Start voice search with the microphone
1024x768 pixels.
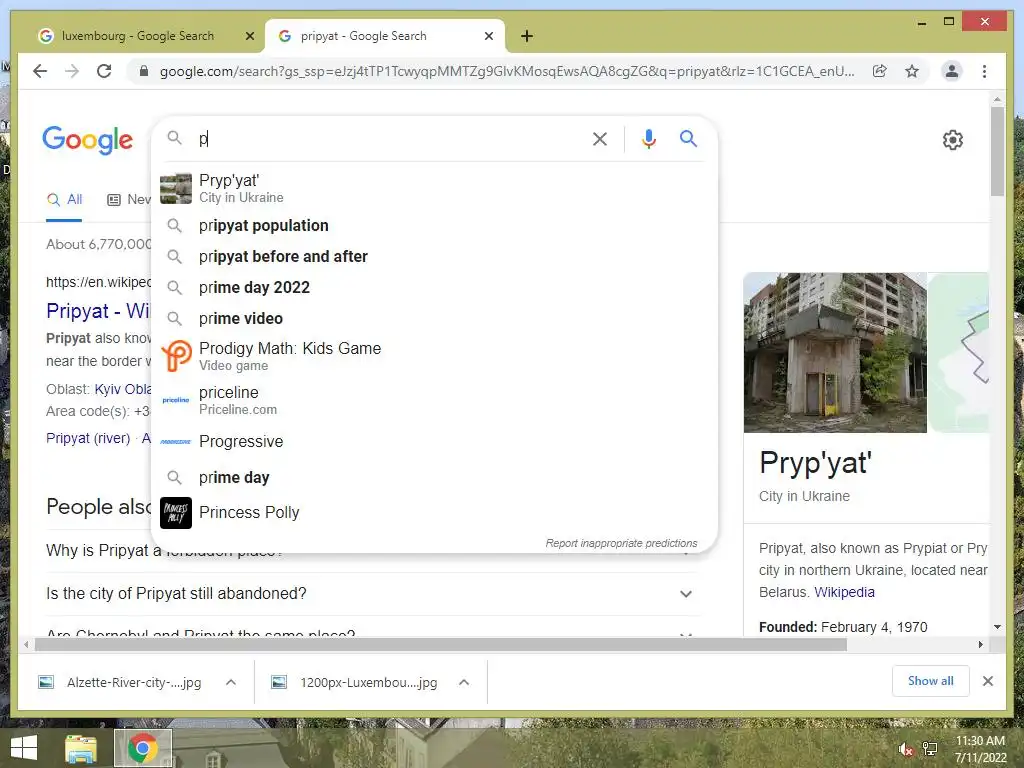click(x=648, y=138)
